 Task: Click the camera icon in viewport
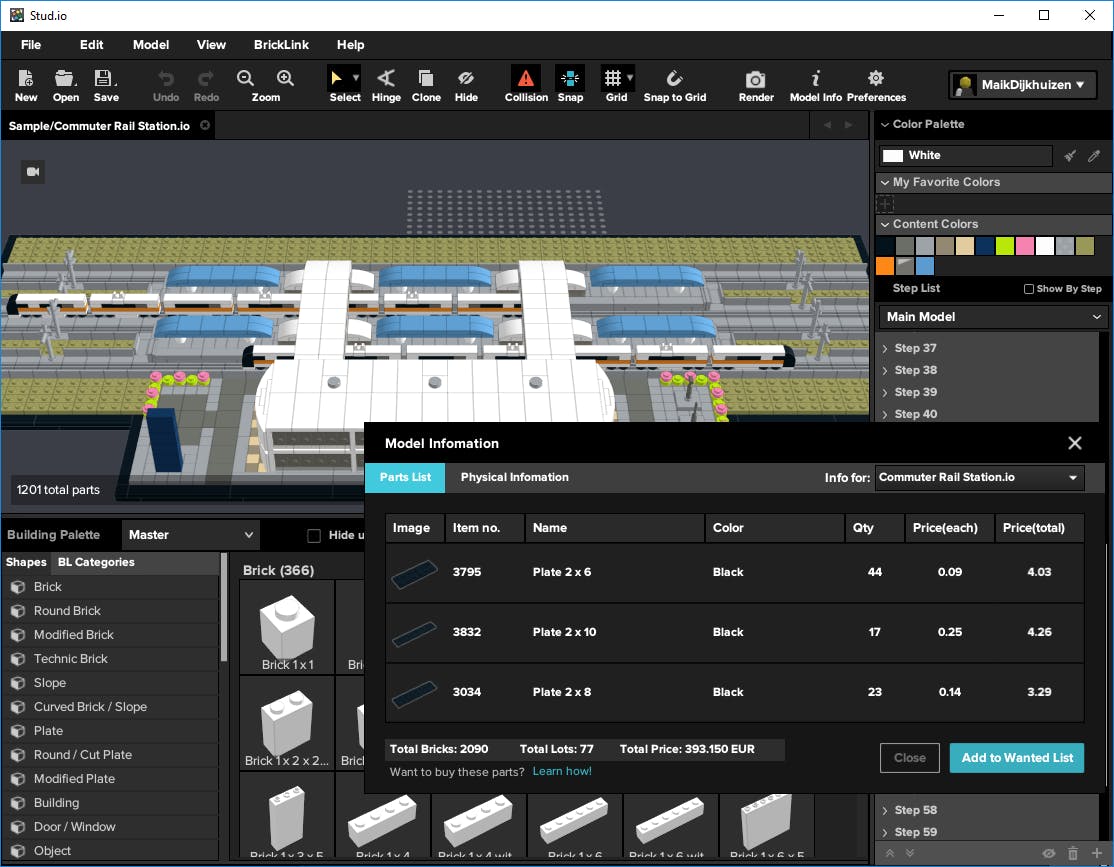[x=33, y=172]
